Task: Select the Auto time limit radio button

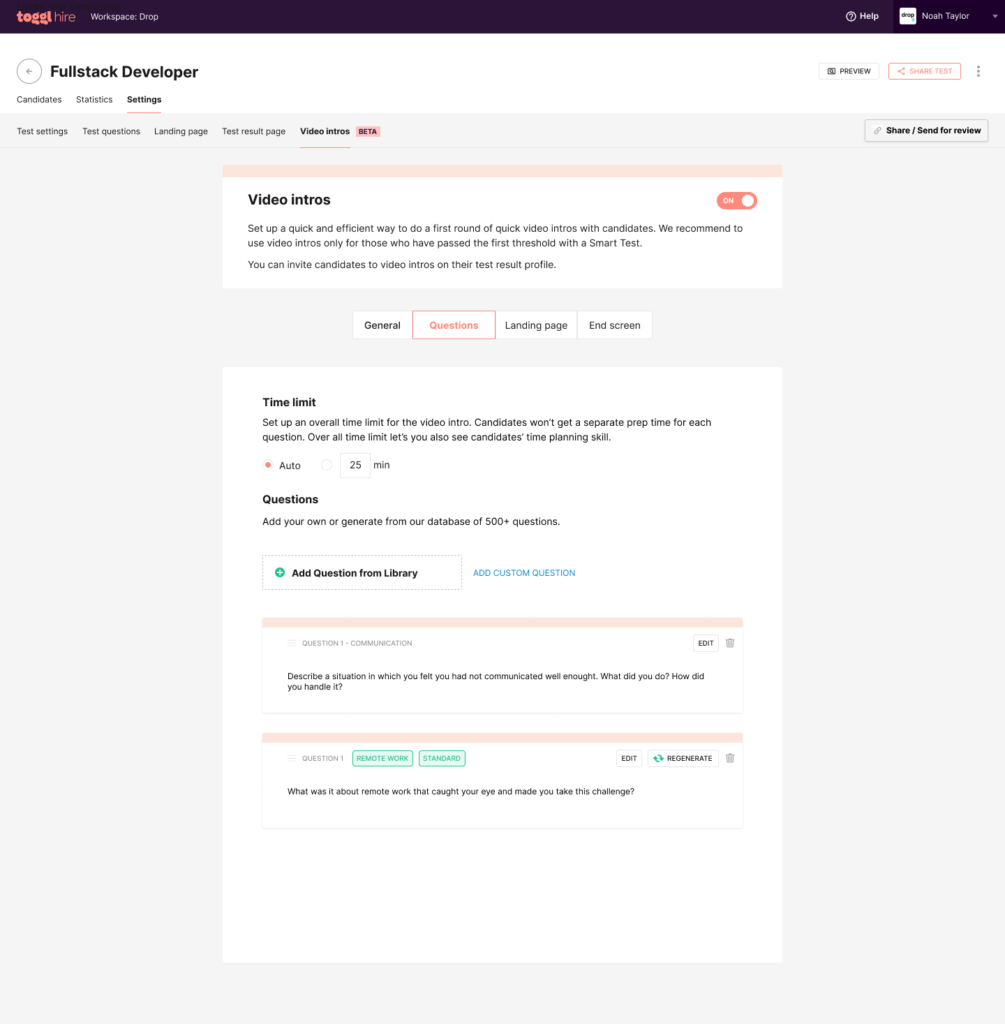Action: [268, 465]
